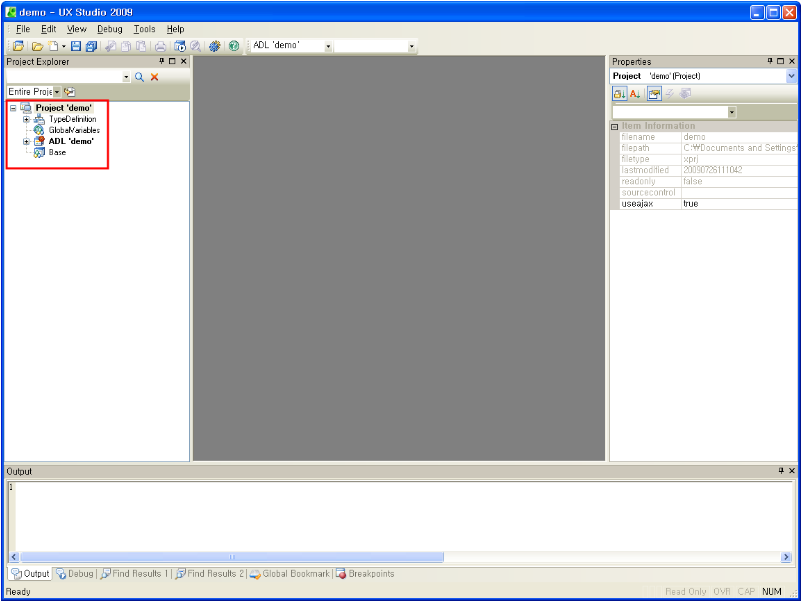Image resolution: width=802 pixels, height=602 pixels.
Task: Switch to the Find Results 1 tab
Action: tap(135, 574)
